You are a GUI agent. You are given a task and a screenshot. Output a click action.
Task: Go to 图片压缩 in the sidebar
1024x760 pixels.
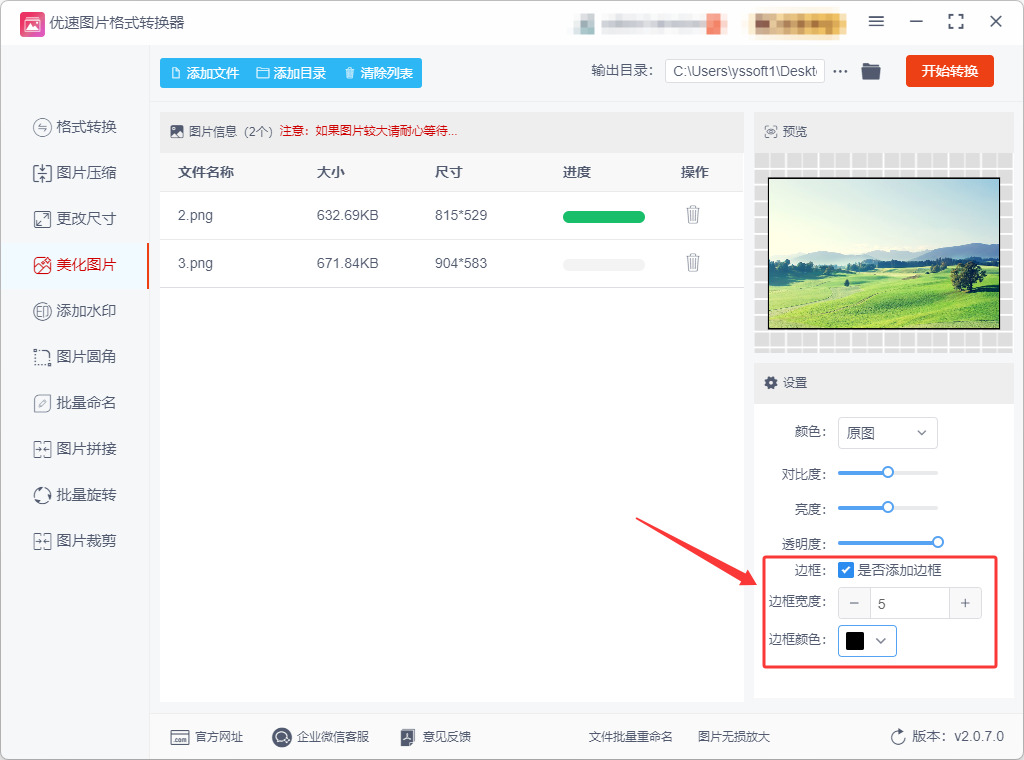pos(75,173)
